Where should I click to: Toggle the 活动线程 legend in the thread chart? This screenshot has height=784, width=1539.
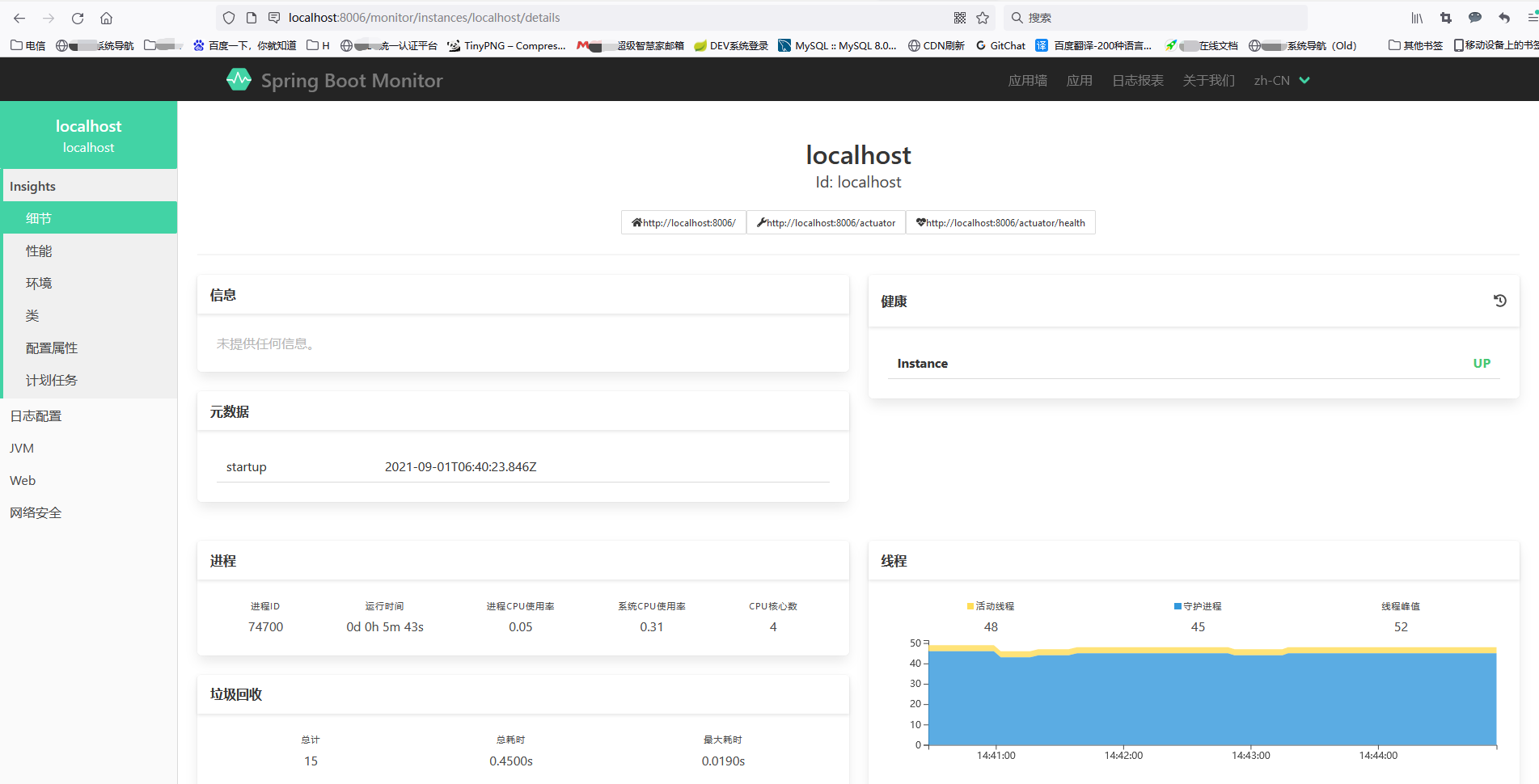point(990,605)
